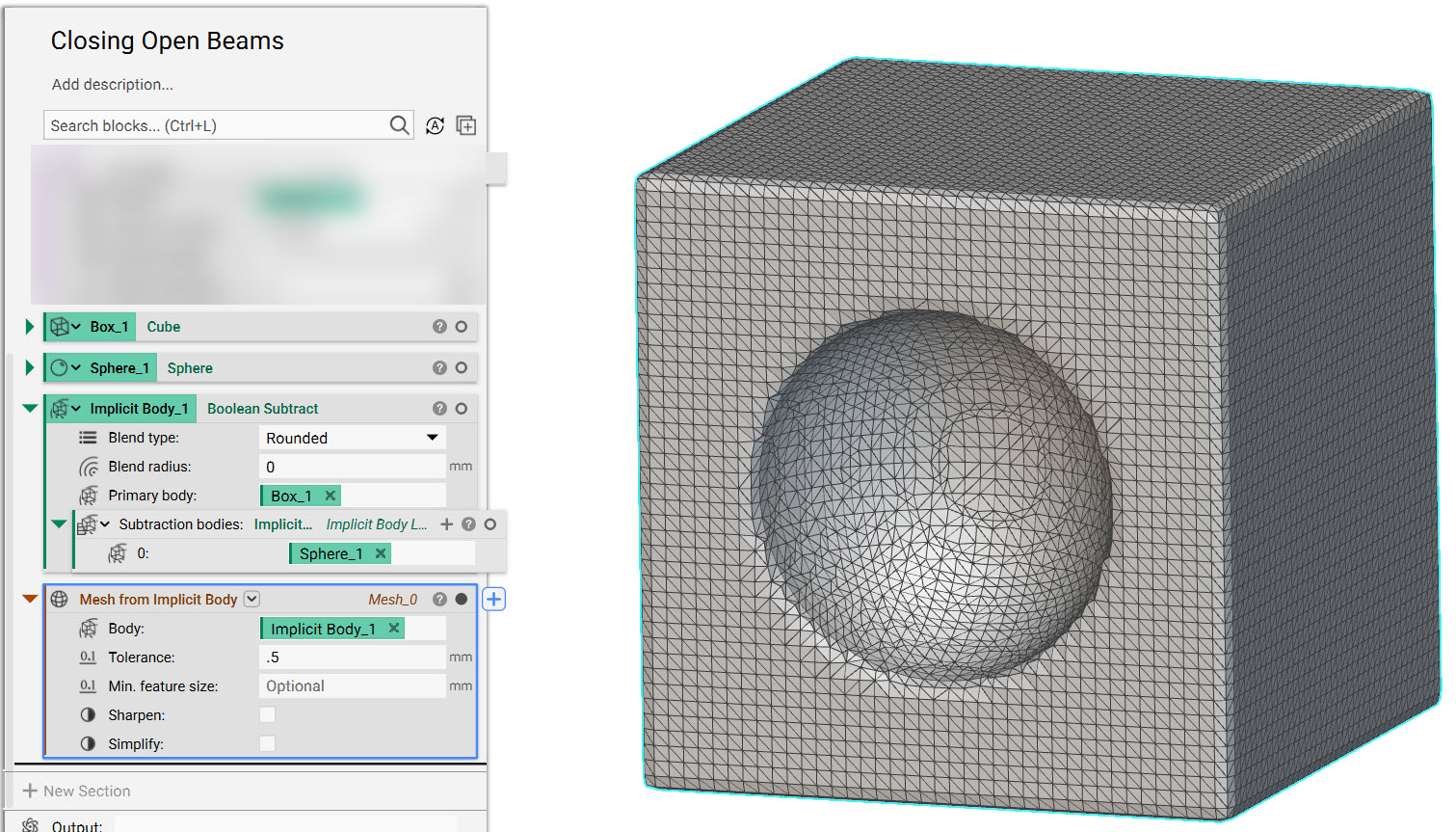Toggle visibility circle of Sphere_1
This screenshot has width=1456, height=832.
(462, 368)
